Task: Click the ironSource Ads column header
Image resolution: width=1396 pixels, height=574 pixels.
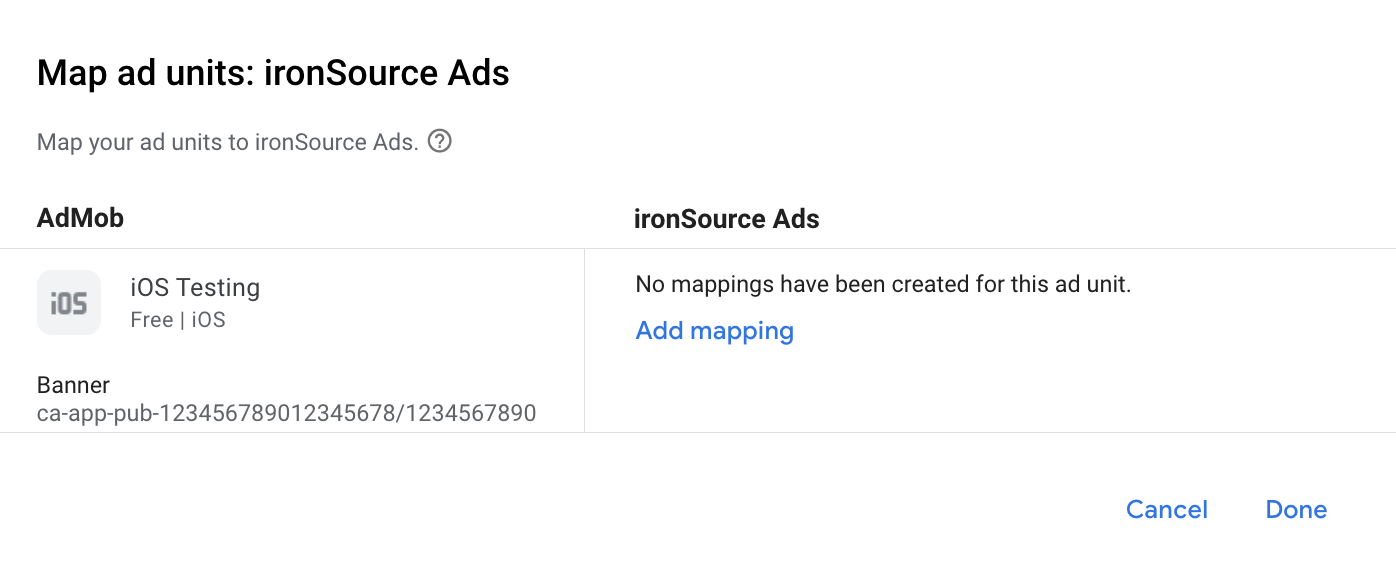Action: click(726, 219)
